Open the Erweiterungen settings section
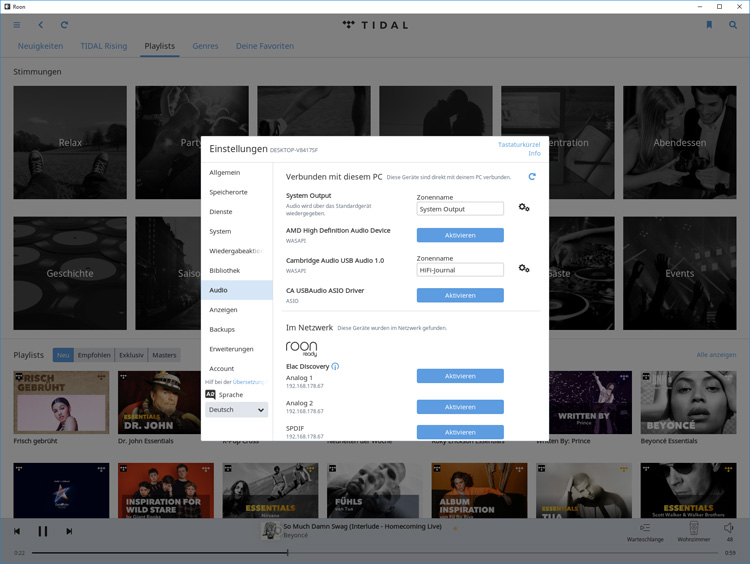Screen dimensions: 750x564 point(237,349)
